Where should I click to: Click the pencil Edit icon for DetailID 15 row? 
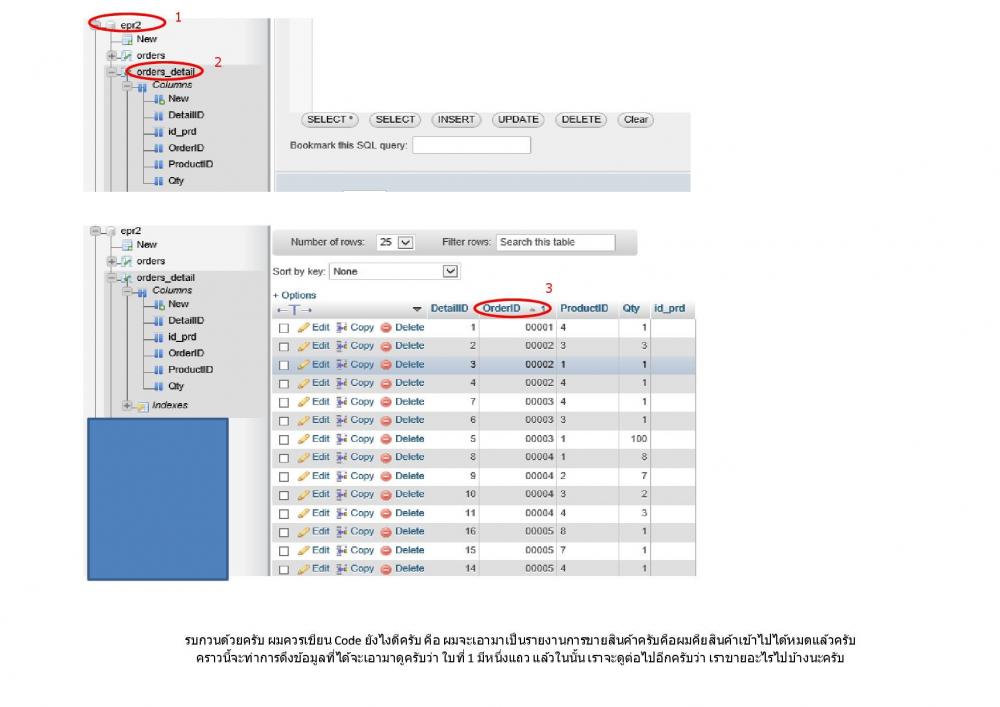coord(304,550)
